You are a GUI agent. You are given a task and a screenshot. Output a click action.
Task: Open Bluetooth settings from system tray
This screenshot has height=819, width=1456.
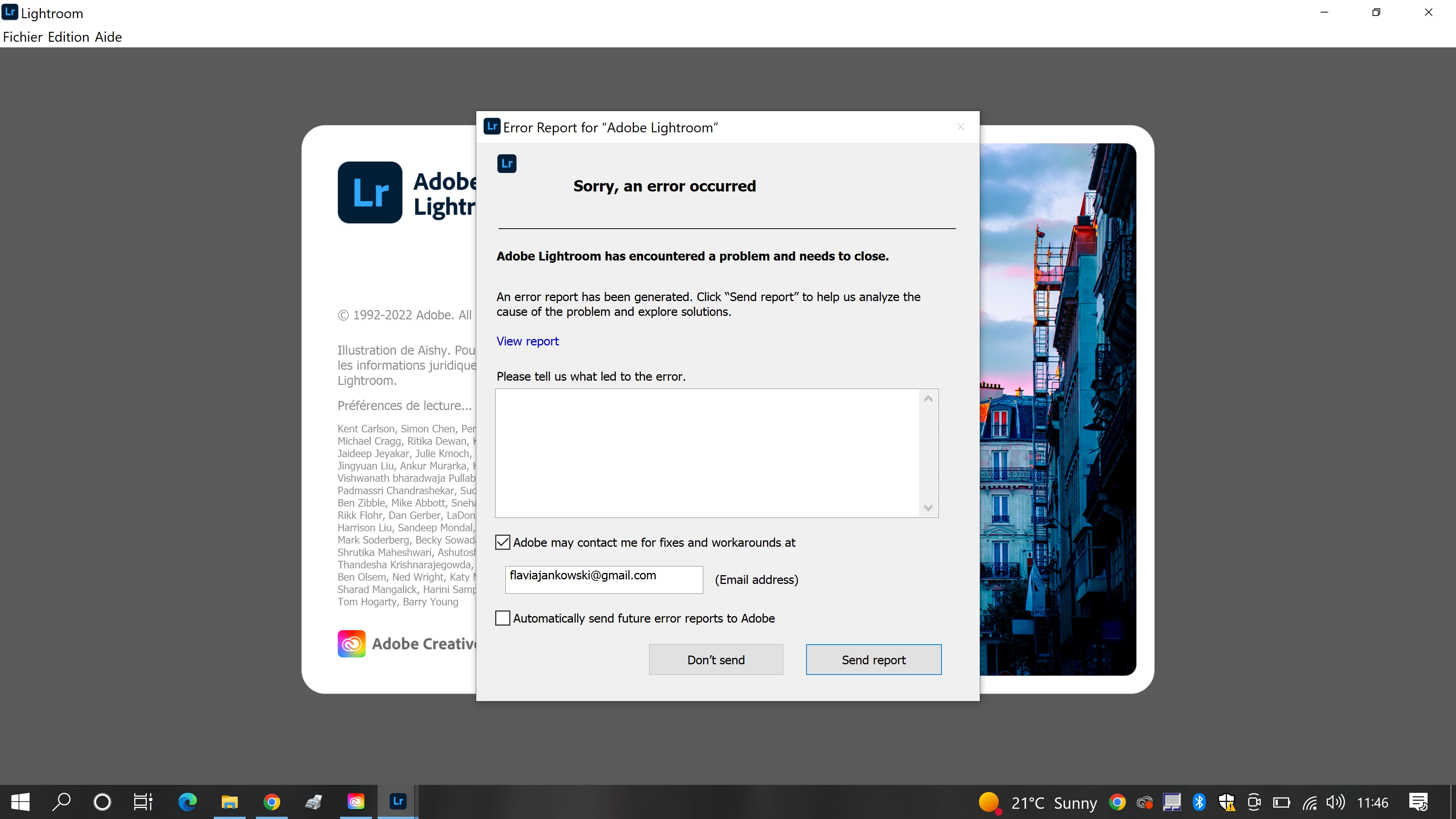pyautogui.click(x=1199, y=802)
